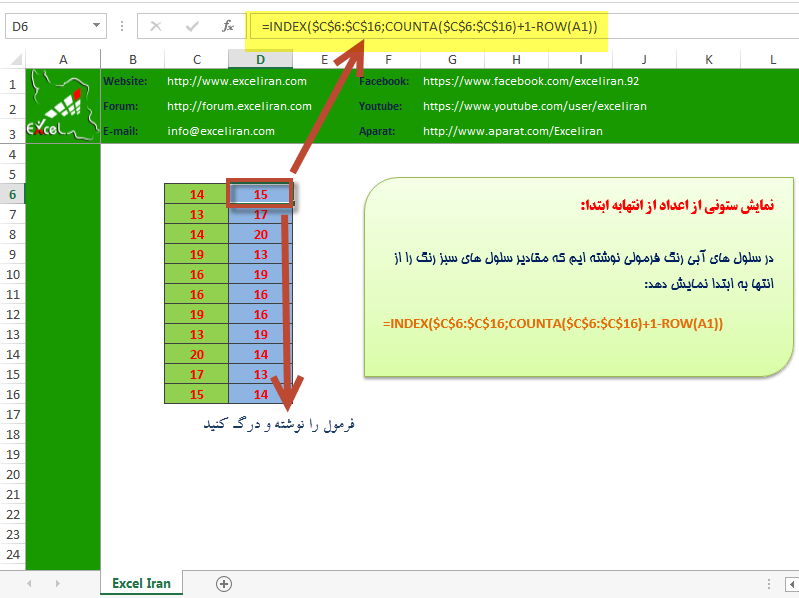Switch to the Excel Iran sheet tab
The image size is (799, 598).
(141, 584)
